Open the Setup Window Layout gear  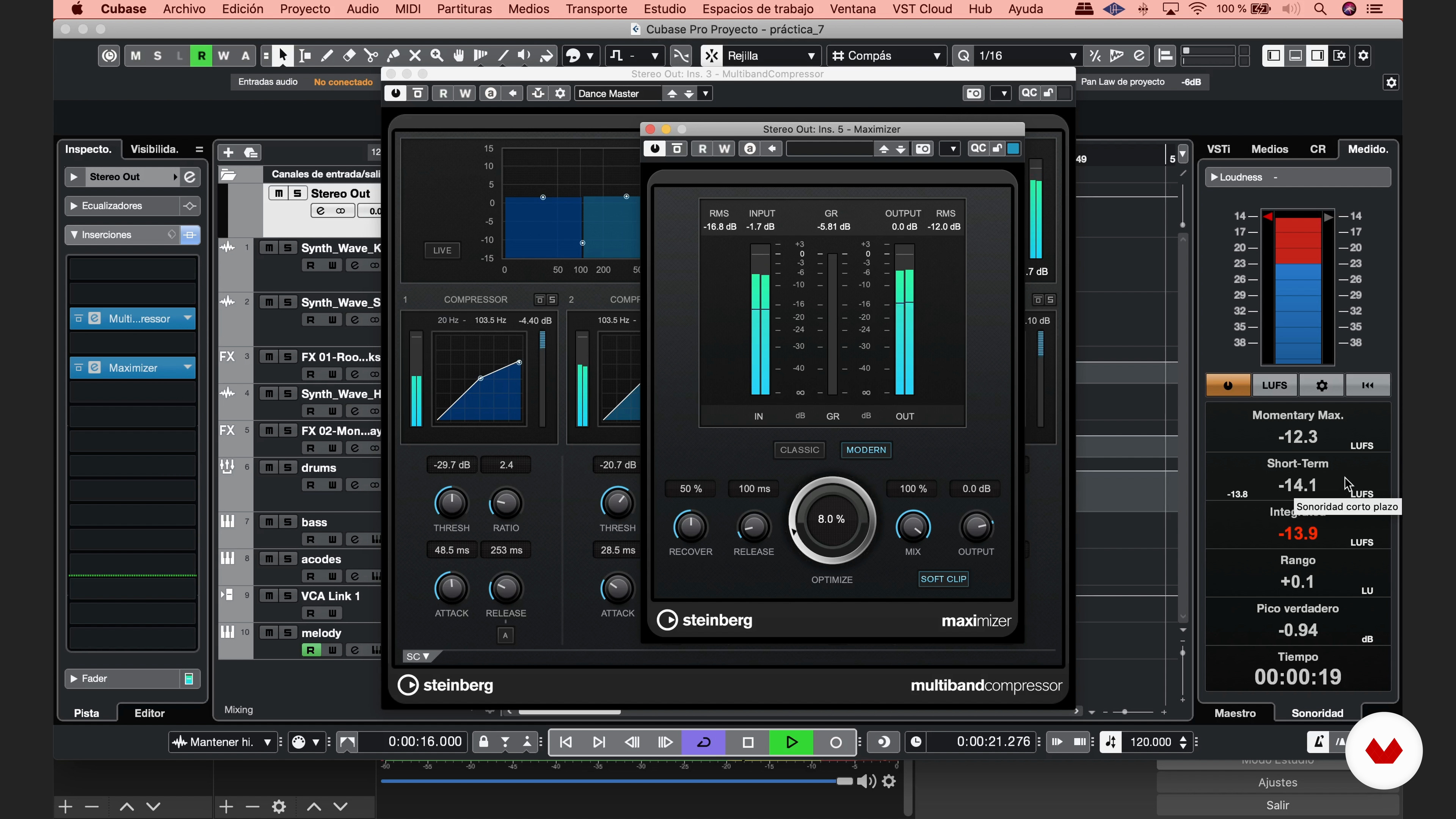[1363, 55]
